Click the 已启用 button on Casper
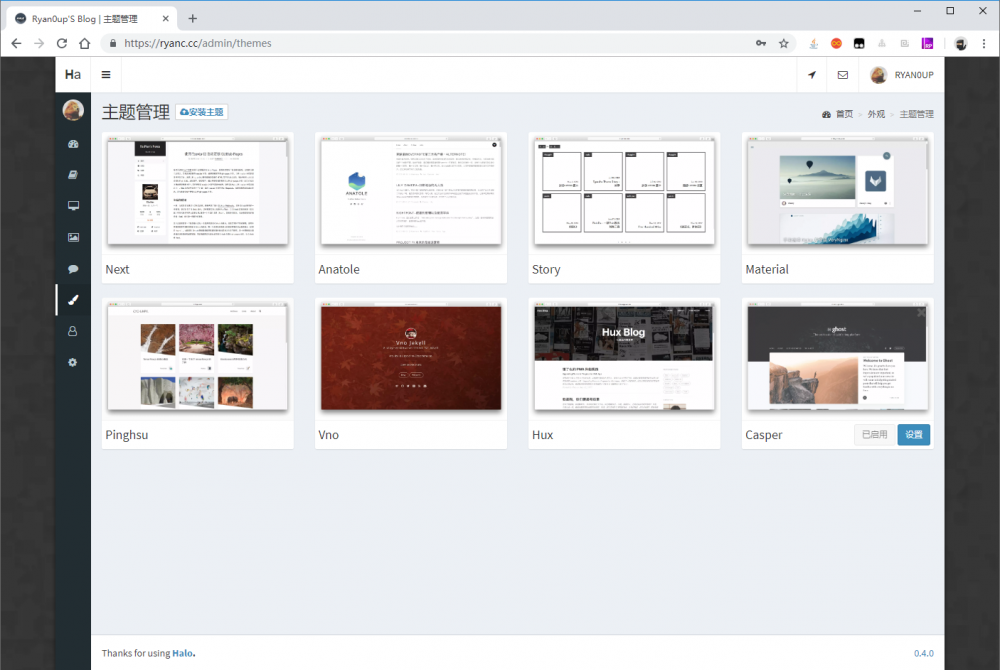Image resolution: width=1000 pixels, height=670 pixels. tap(874, 435)
